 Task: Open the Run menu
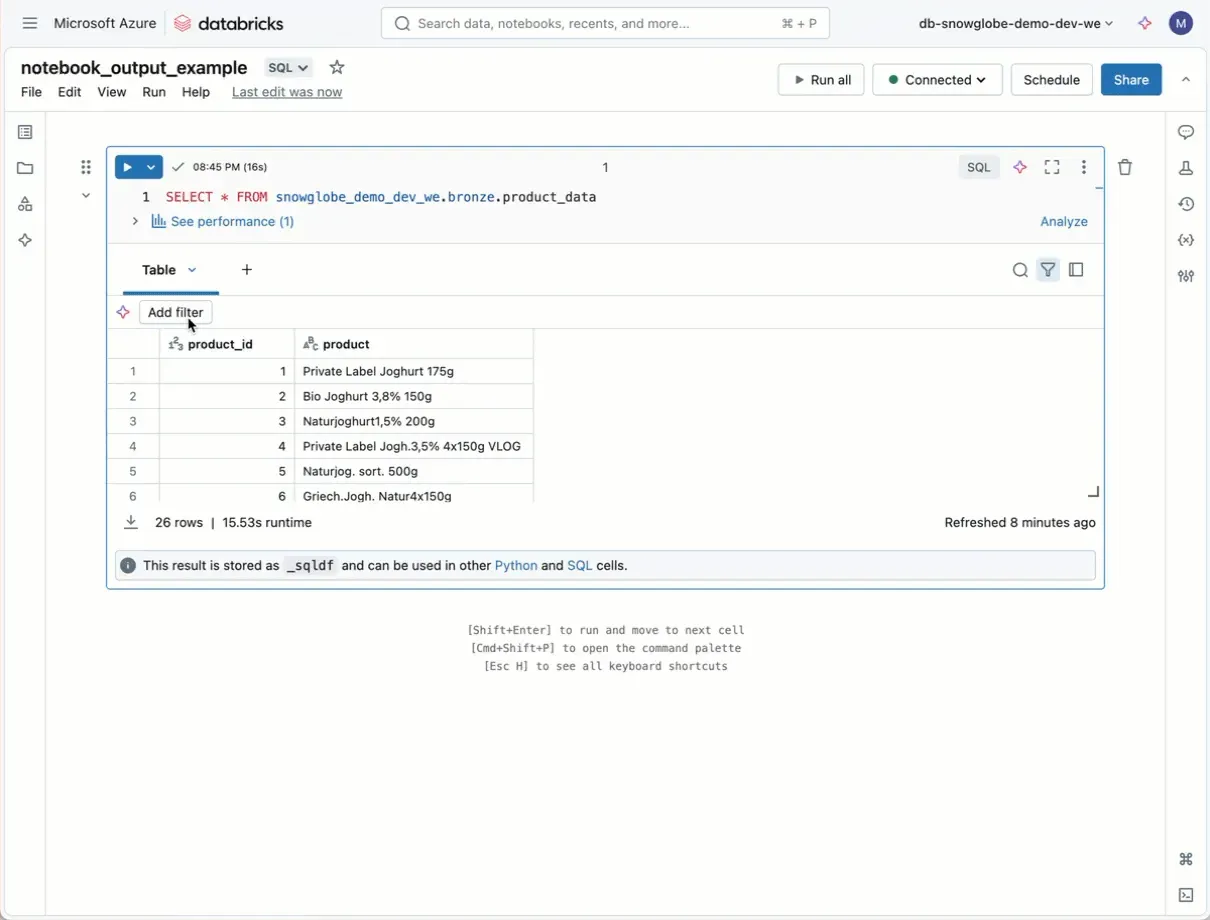(x=154, y=92)
